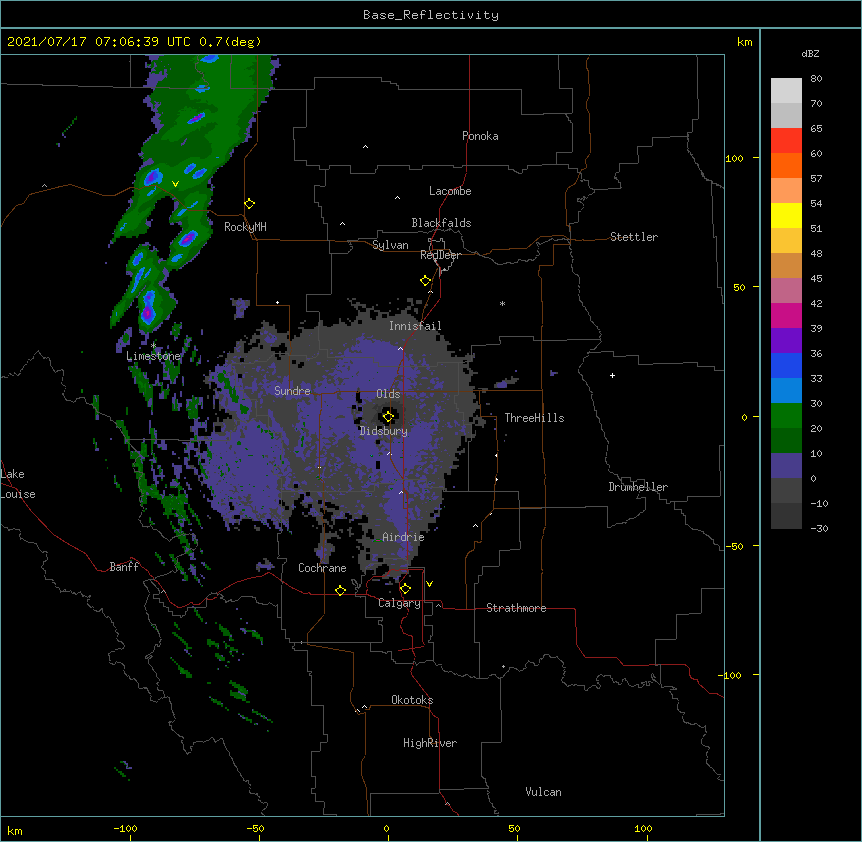This screenshot has width=862, height=842.
Task: Click the HighRiver town label
Action: pos(430,743)
